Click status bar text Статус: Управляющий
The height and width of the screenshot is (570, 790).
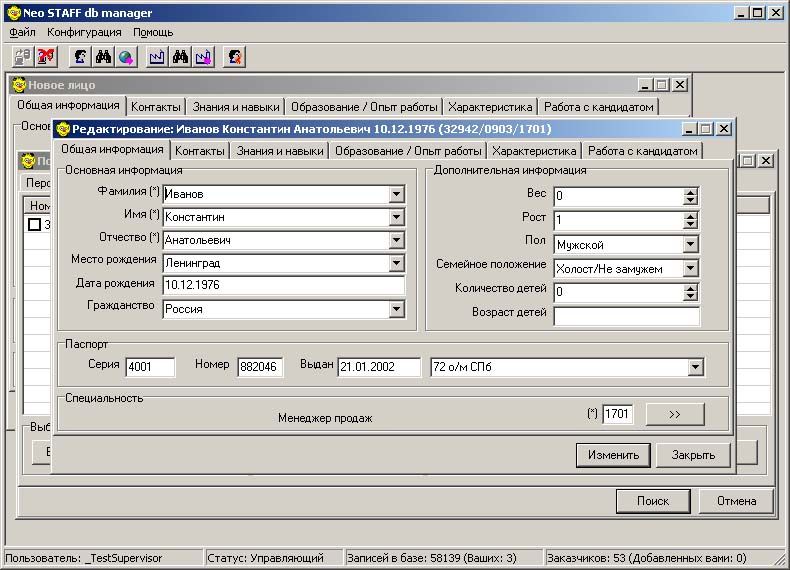[x=266, y=558]
